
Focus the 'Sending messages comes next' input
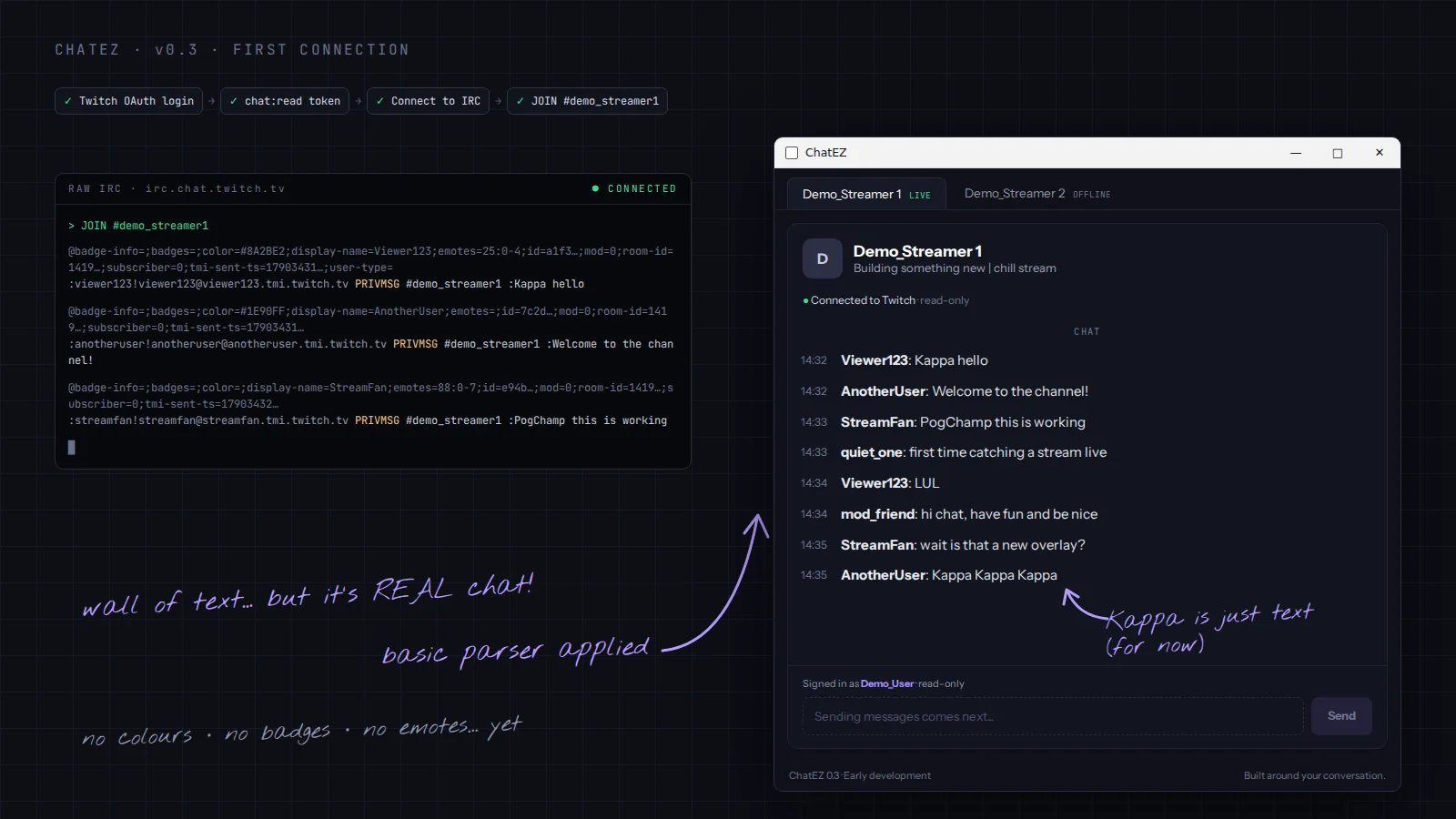[x=1053, y=716]
